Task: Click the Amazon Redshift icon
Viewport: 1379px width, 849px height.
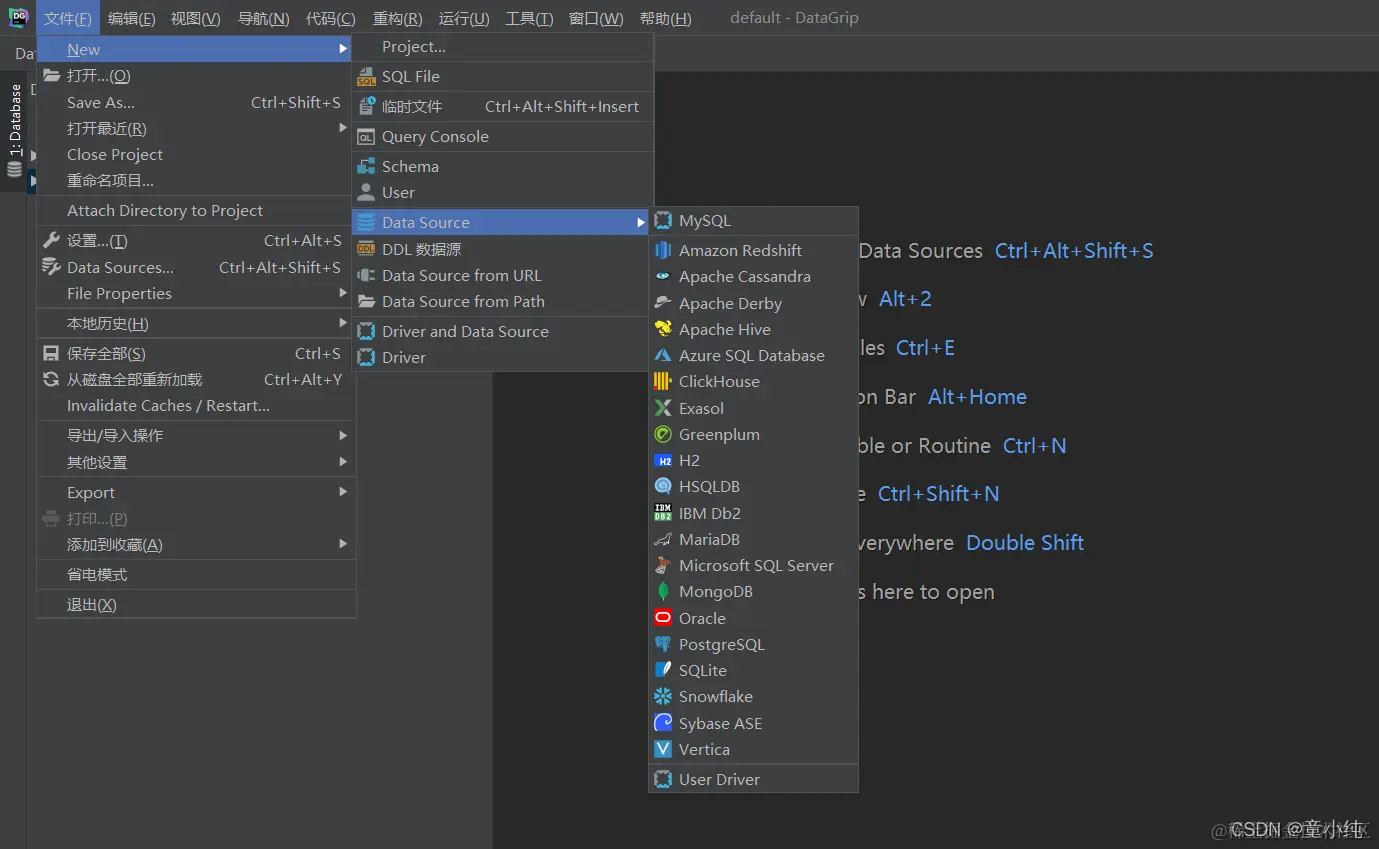Action: 663,250
